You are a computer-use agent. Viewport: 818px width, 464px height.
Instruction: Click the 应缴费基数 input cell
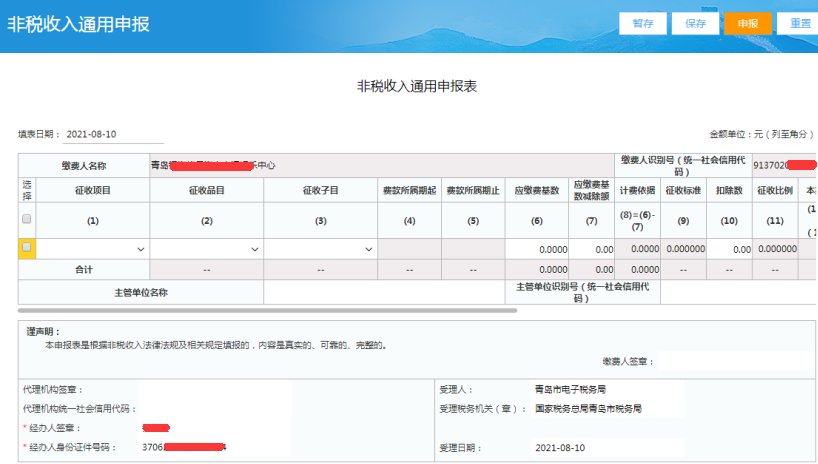[537, 249]
